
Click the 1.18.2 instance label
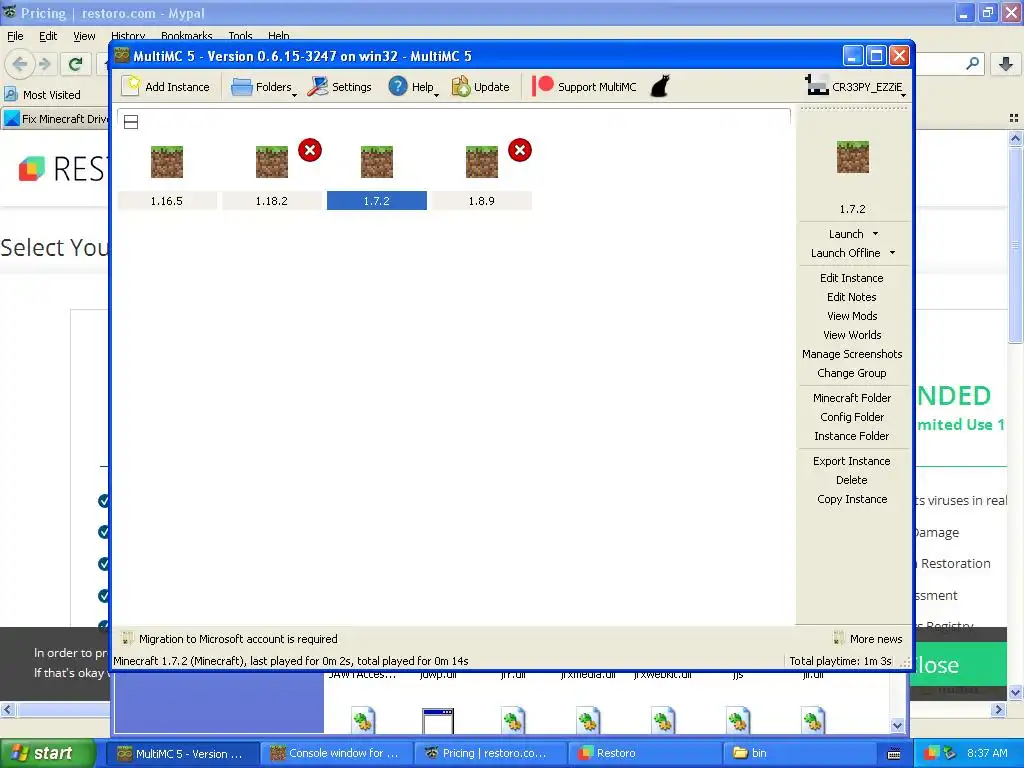(272, 201)
